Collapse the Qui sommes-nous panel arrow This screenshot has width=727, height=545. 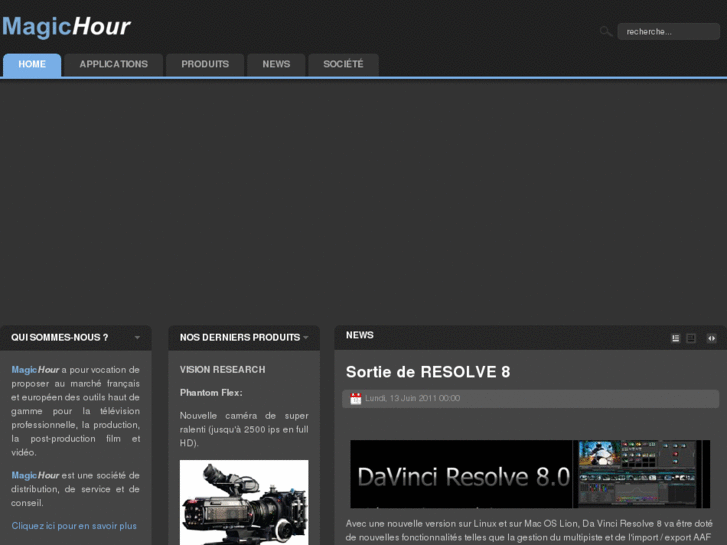click(137, 338)
